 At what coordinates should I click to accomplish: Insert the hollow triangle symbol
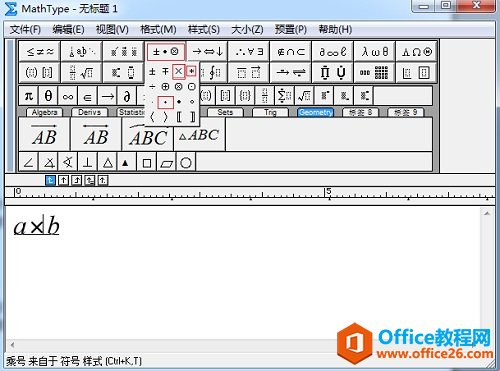107,162
